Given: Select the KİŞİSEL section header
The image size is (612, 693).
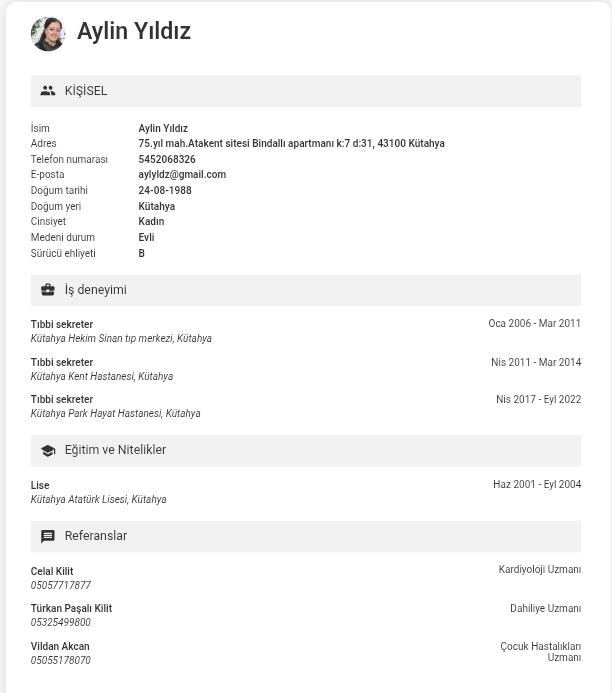Looking at the screenshot, I should click(x=306, y=91).
